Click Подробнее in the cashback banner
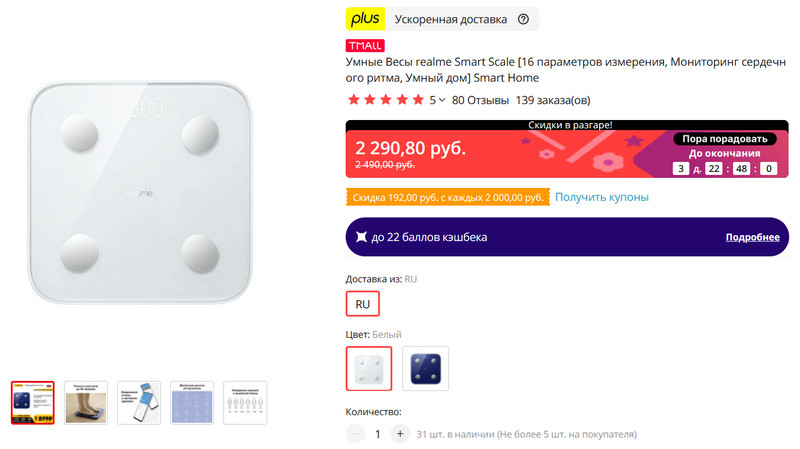The width and height of the screenshot is (800, 449). click(752, 238)
